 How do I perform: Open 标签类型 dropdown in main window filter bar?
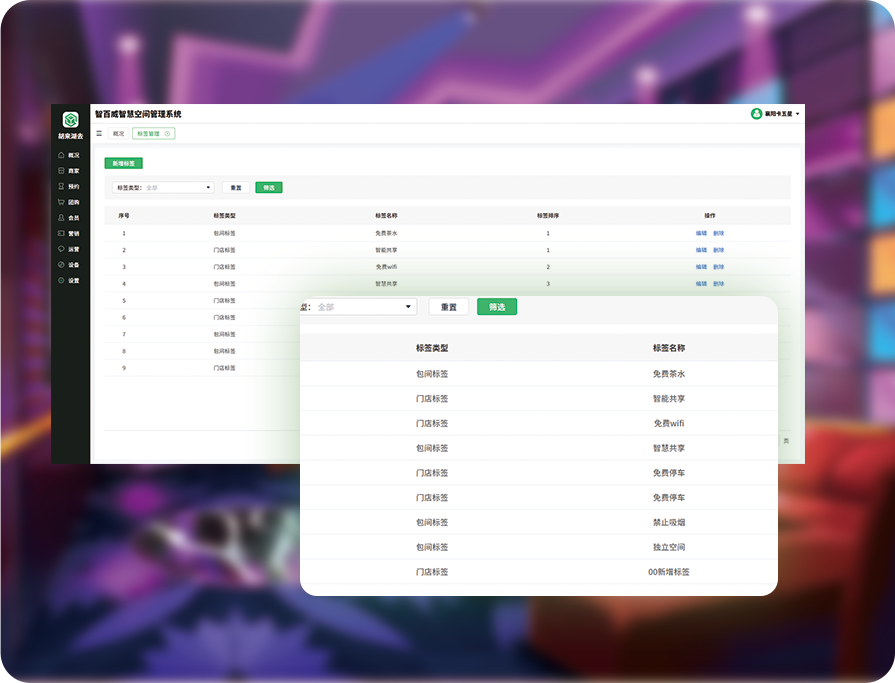point(163,188)
